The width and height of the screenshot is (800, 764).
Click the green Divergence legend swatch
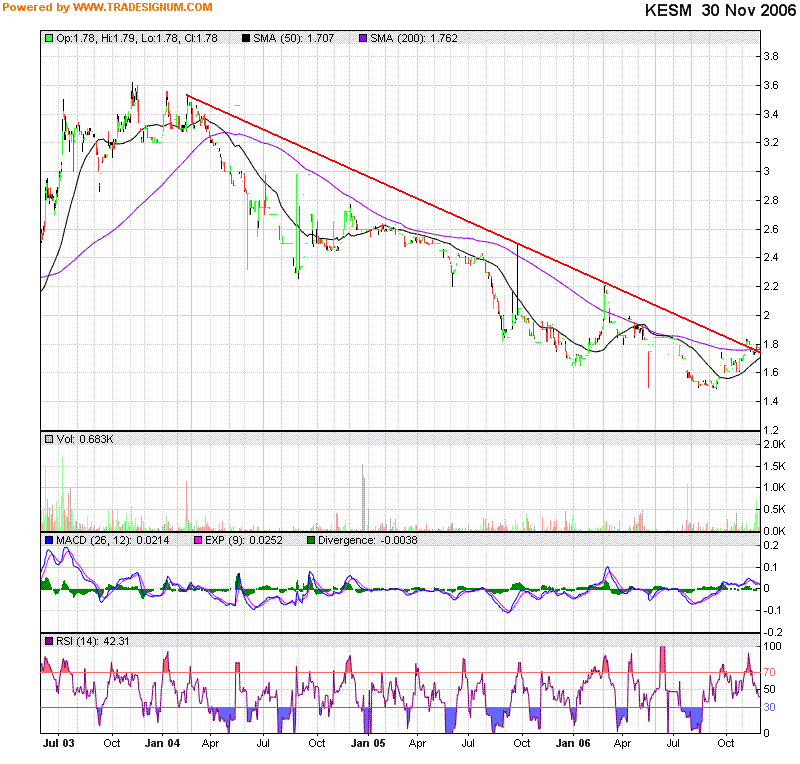click(x=311, y=540)
